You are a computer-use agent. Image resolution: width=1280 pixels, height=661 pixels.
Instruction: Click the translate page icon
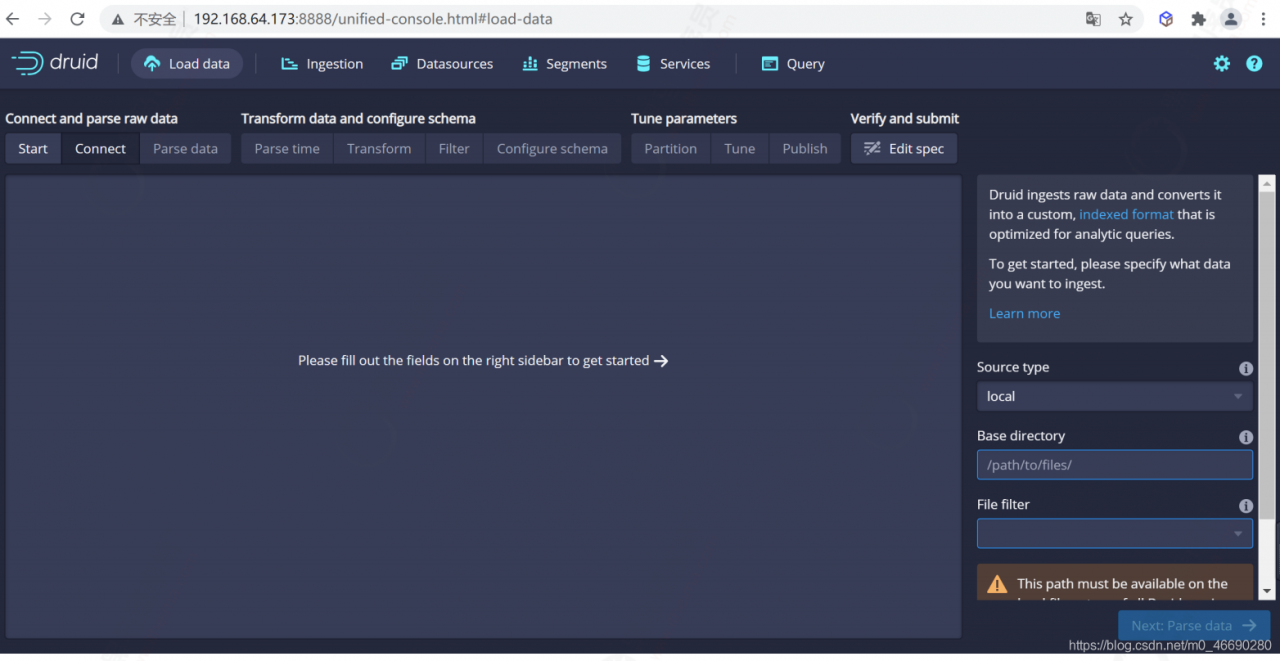pyautogui.click(x=1093, y=19)
